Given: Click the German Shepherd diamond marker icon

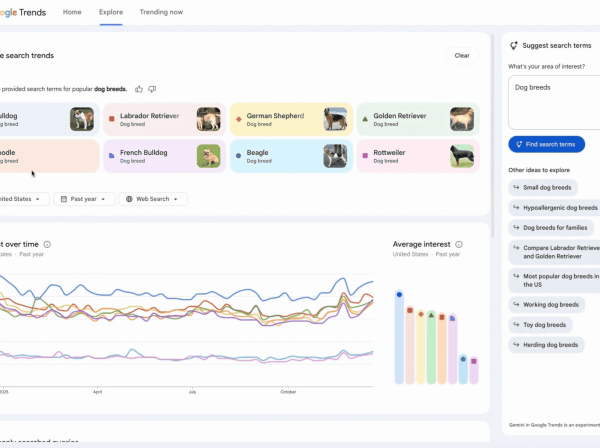Looking at the screenshot, I should pyautogui.click(x=238, y=119).
